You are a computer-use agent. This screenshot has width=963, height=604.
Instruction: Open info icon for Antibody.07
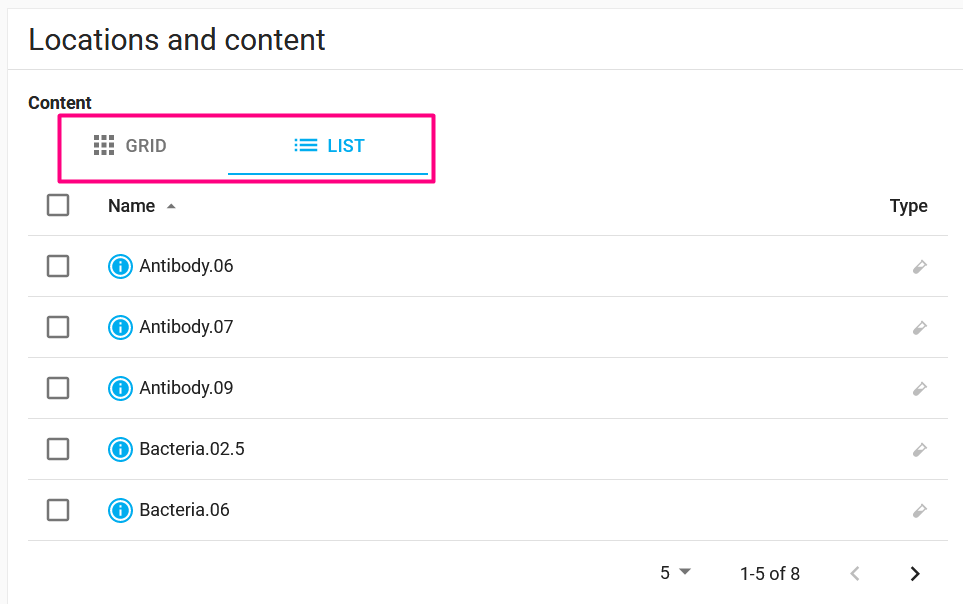tap(120, 327)
